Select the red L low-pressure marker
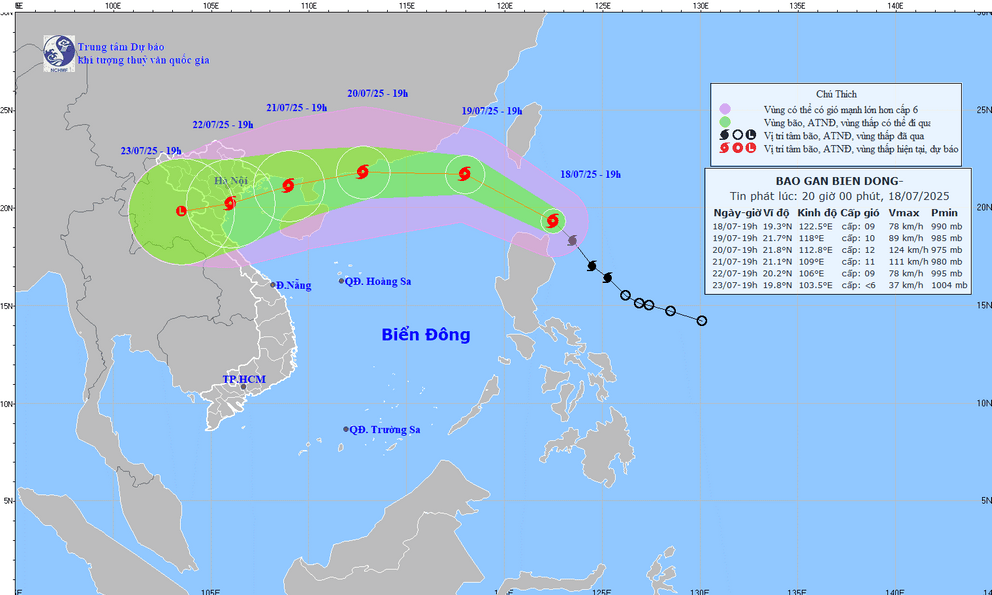Screen dimensions: 992x595 [182, 211]
